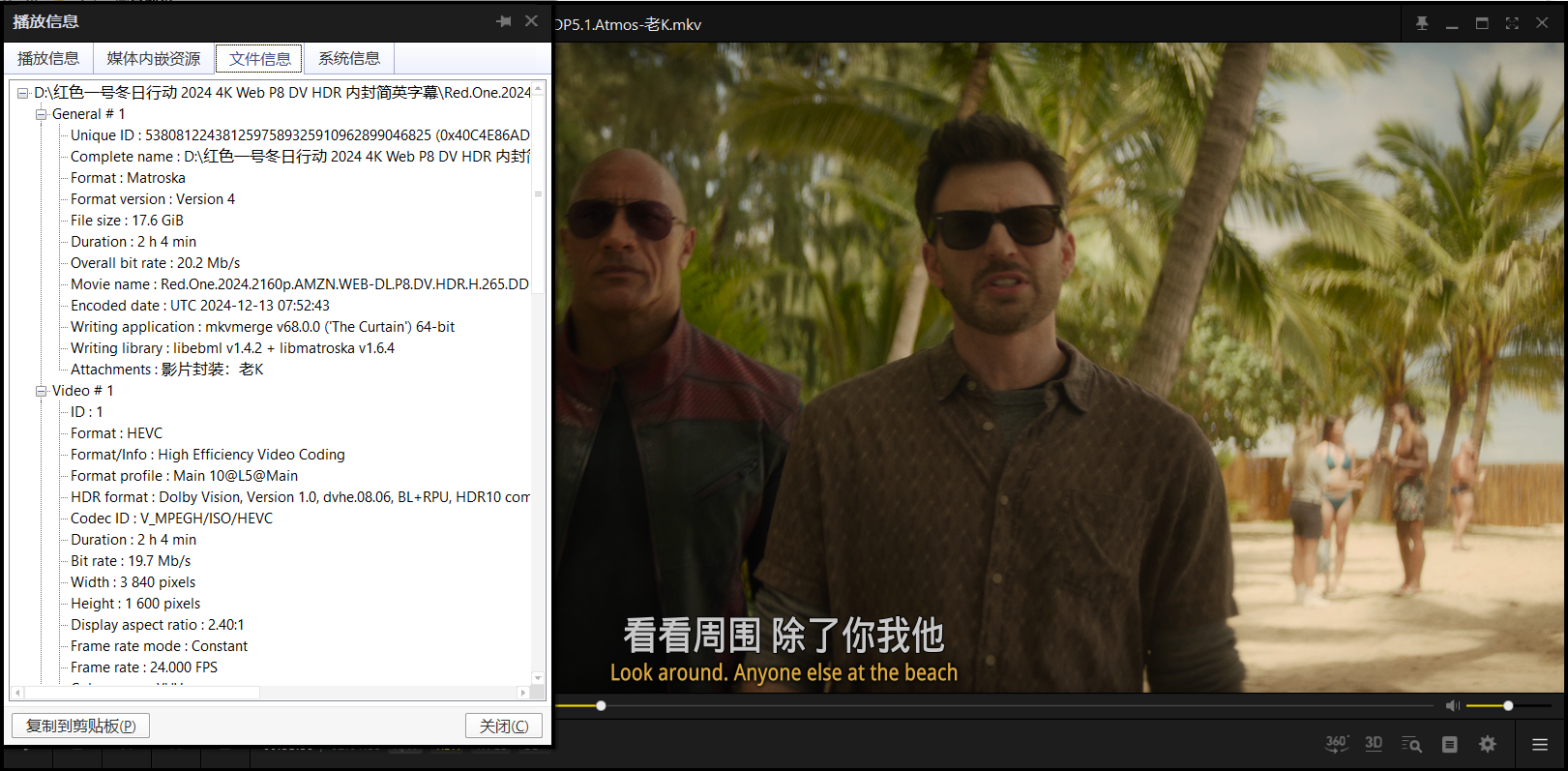Image resolution: width=1568 pixels, height=771 pixels.
Task: Switch to 播放信息 tab
Action: pyautogui.click(x=48, y=58)
